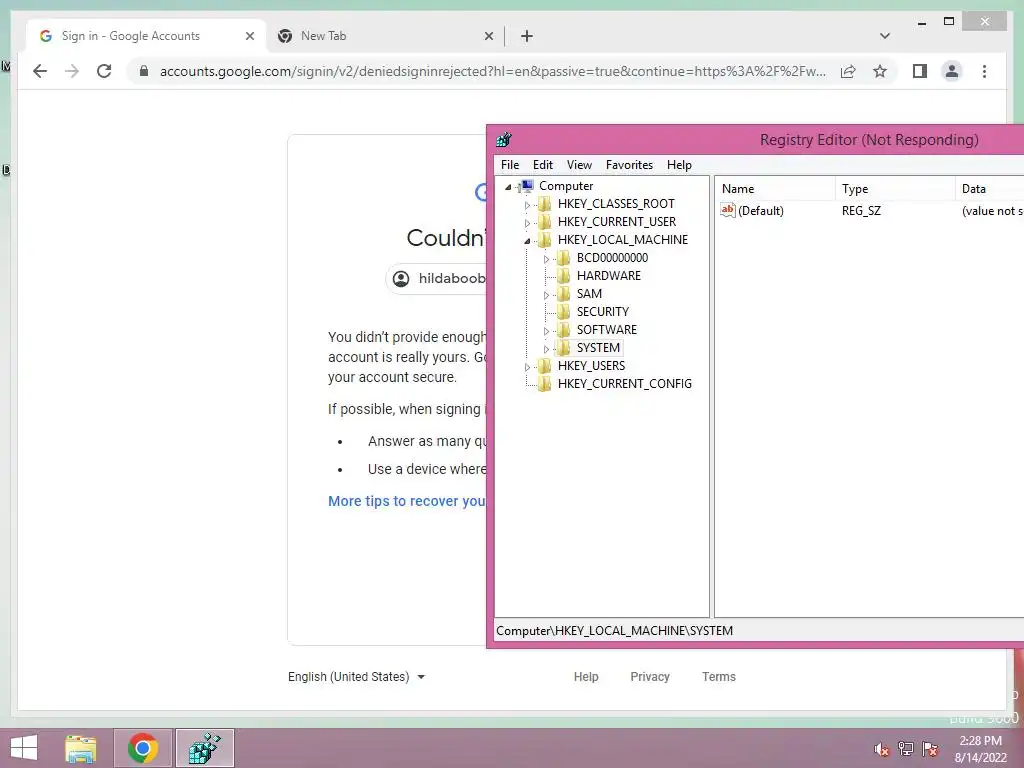Share this page via the share icon
This screenshot has height=768, width=1024.
coord(848,71)
